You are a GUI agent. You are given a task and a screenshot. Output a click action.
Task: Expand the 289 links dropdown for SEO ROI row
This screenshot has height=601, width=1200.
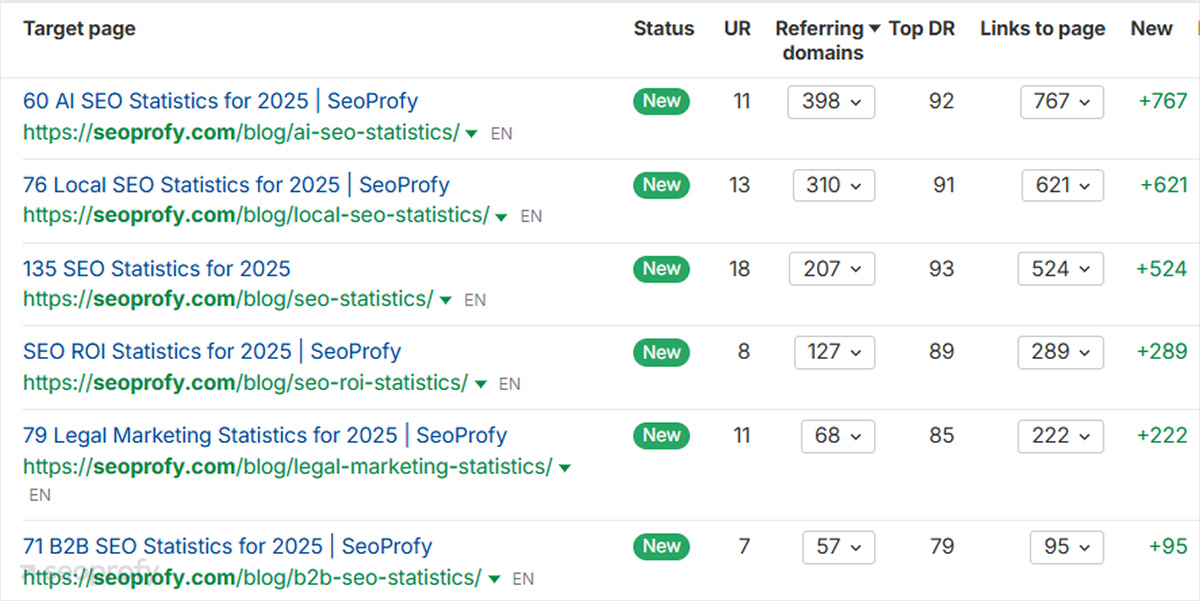coord(1060,352)
